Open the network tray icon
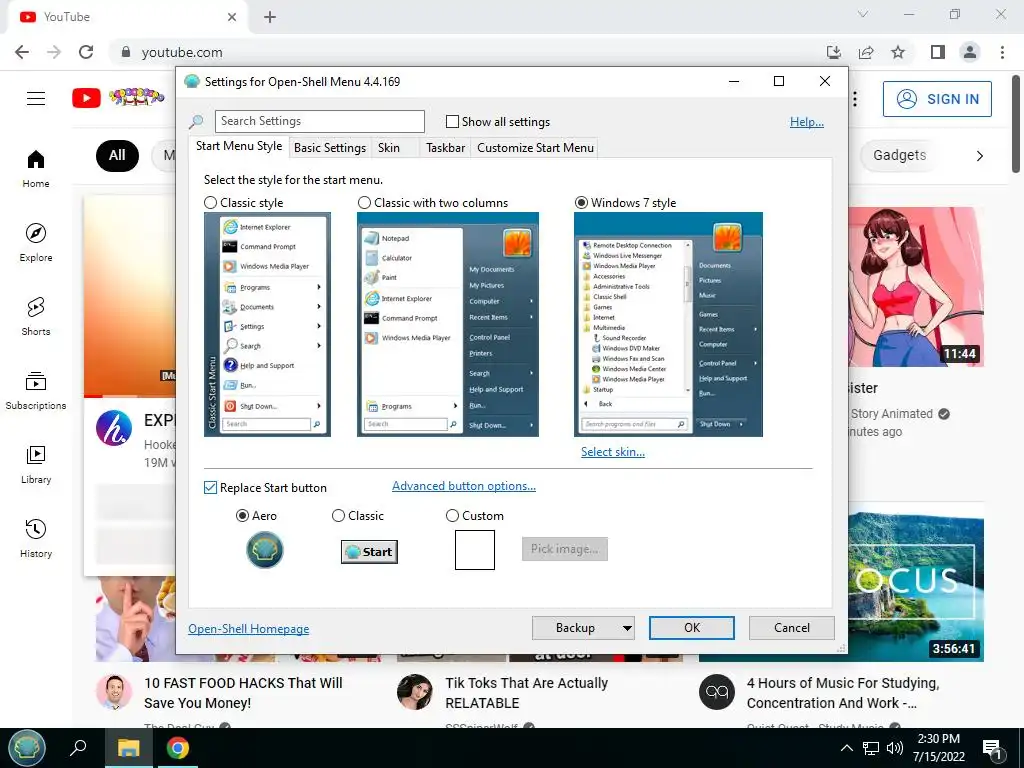The image size is (1024, 768). [871, 748]
